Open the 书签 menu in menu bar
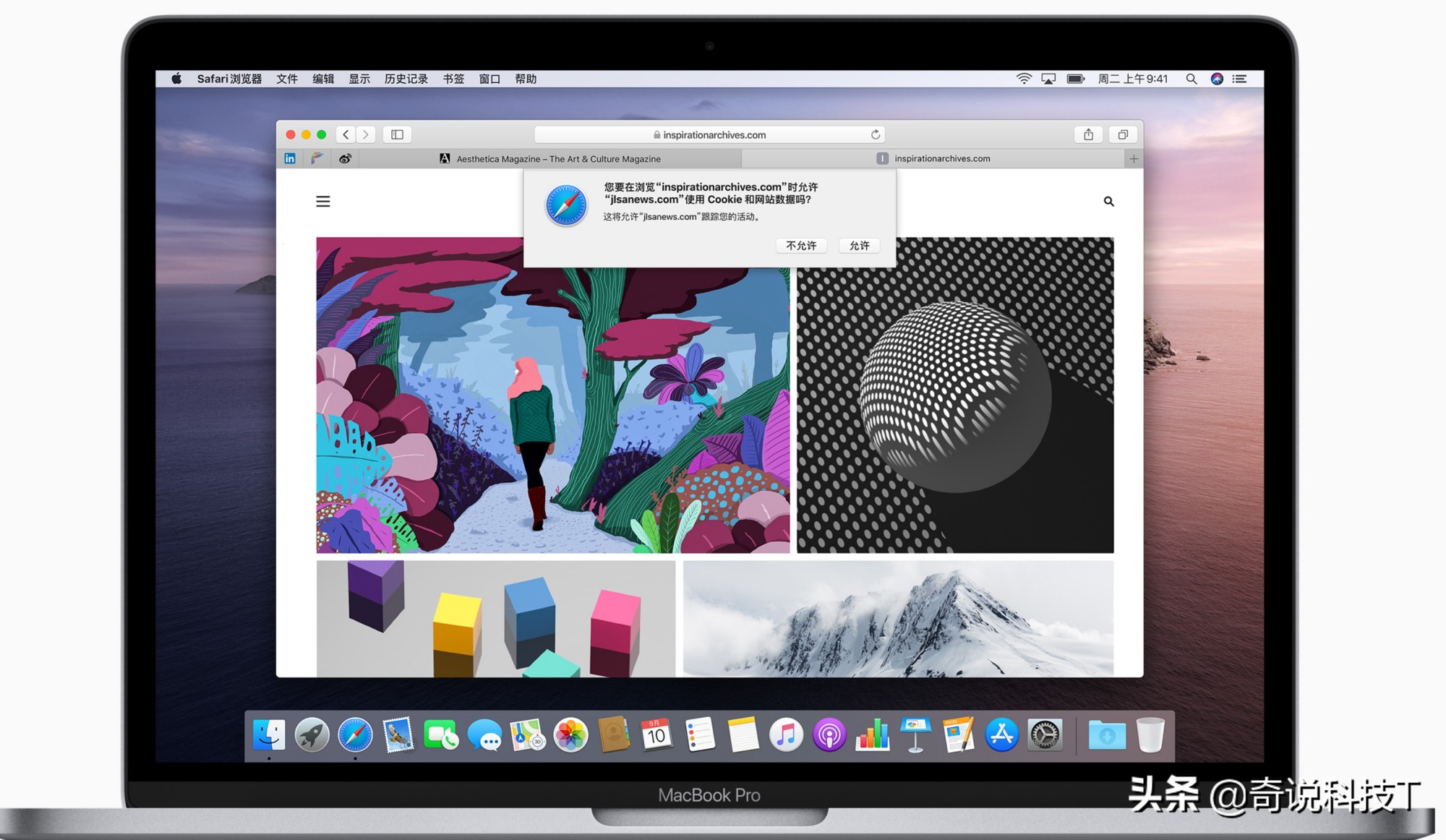 pyautogui.click(x=453, y=79)
